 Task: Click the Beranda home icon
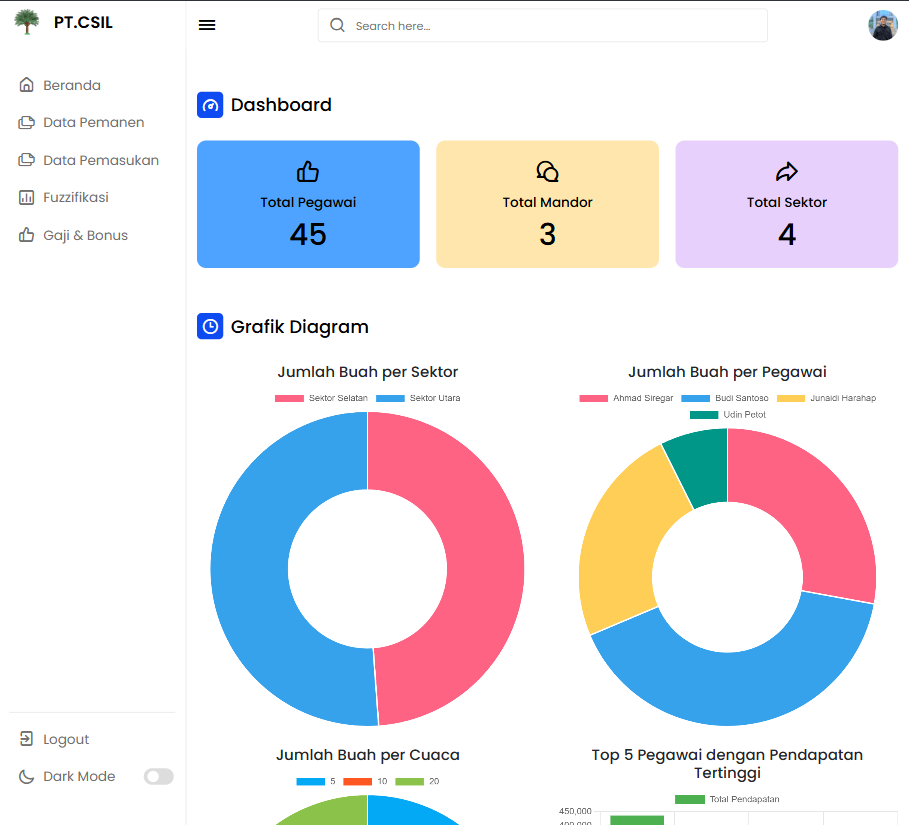tap(26, 85)
